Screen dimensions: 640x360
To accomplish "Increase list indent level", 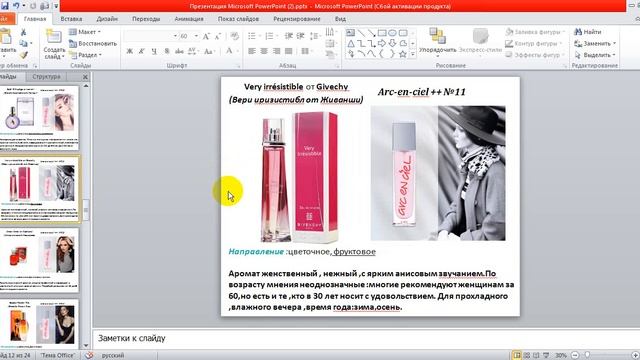I will (x=301, y=36).
